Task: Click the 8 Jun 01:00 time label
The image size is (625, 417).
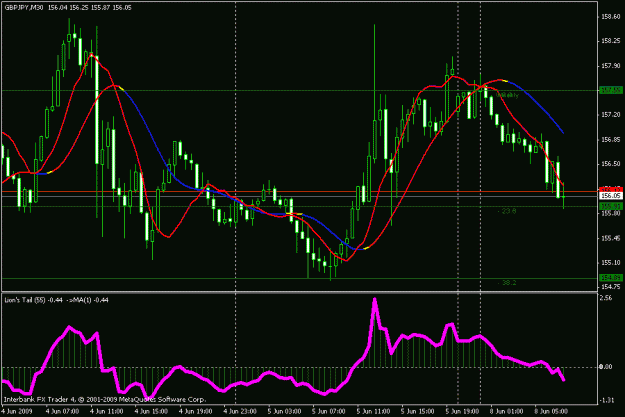Action: 507,411
